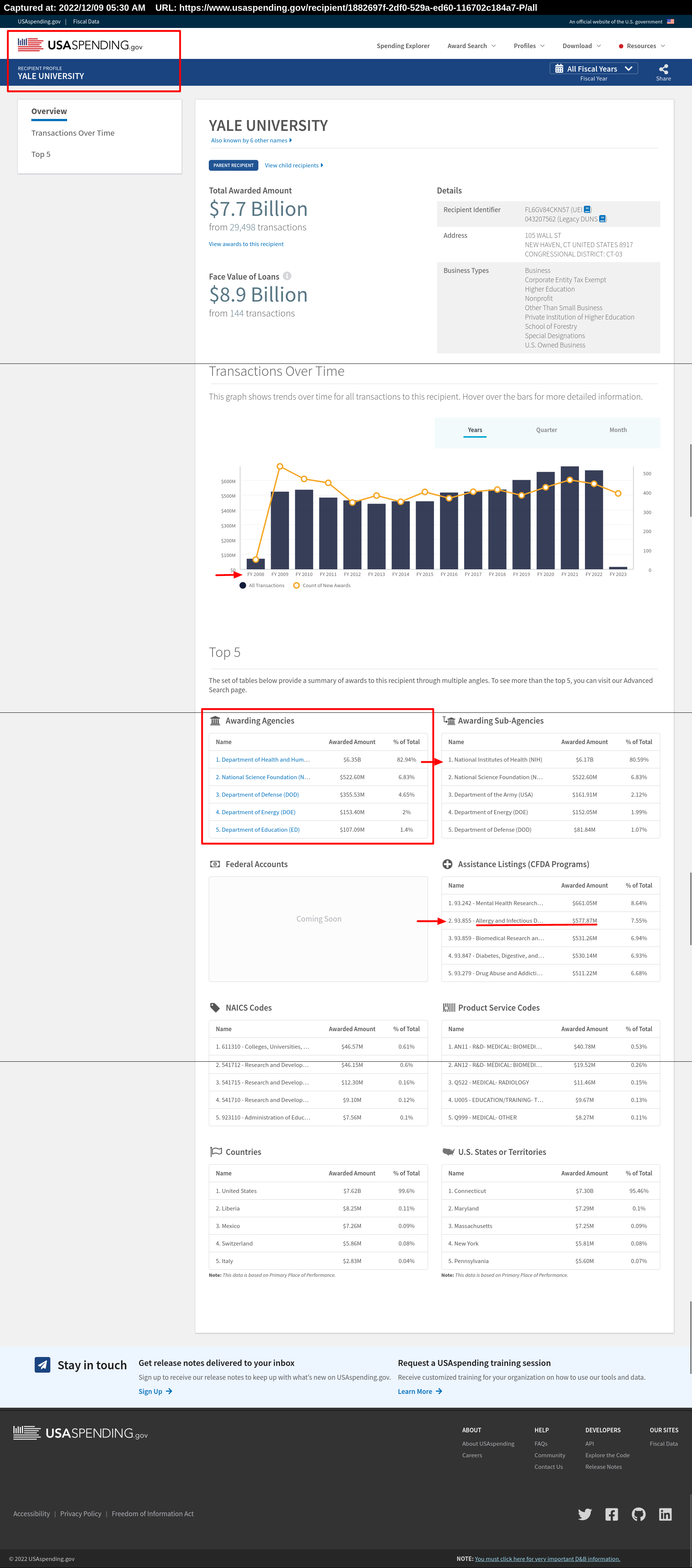Click the NAICS Codes tag icon
The image size is (692, 1568).
215,1008
